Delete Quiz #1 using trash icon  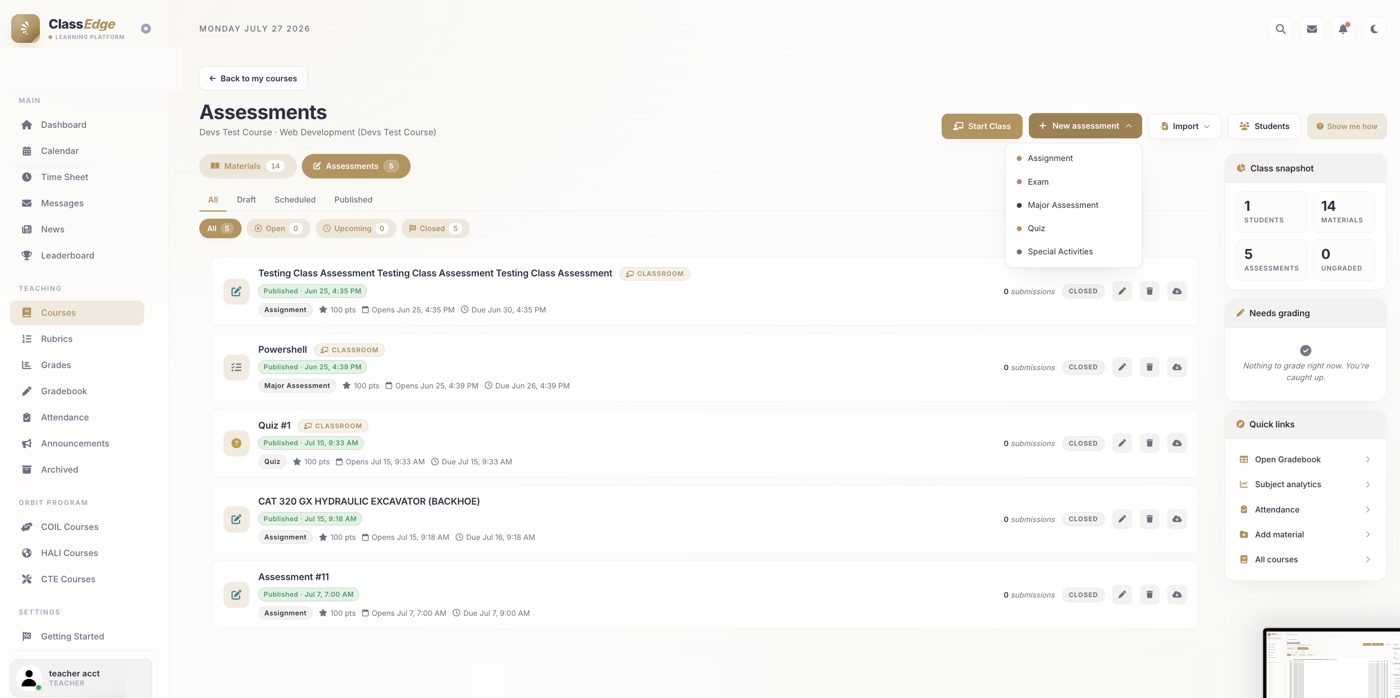[x=1149, y=443]
